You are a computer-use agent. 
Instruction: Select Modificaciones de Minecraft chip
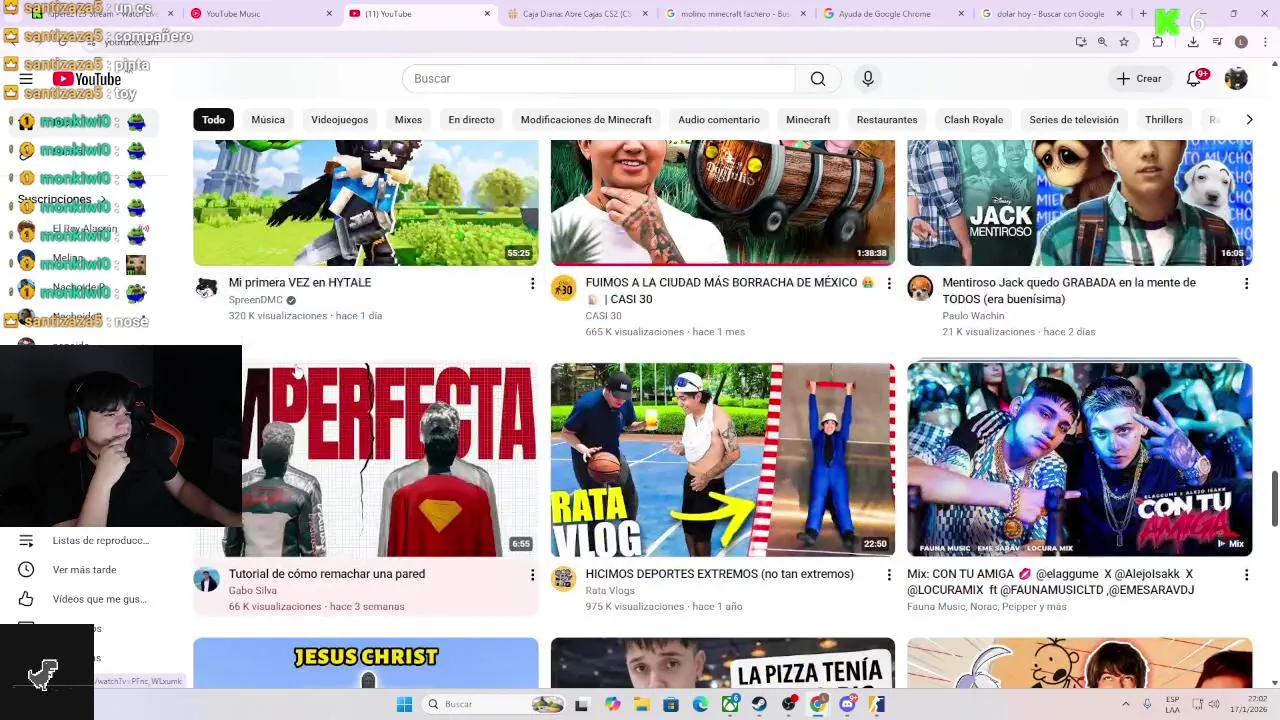tap(586, 120)
